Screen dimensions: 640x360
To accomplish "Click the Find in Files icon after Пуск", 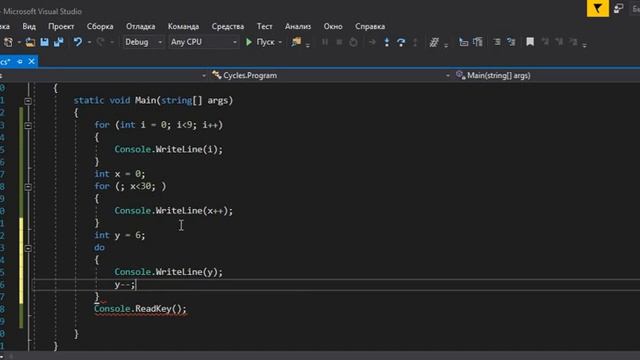I will [296, 42].
